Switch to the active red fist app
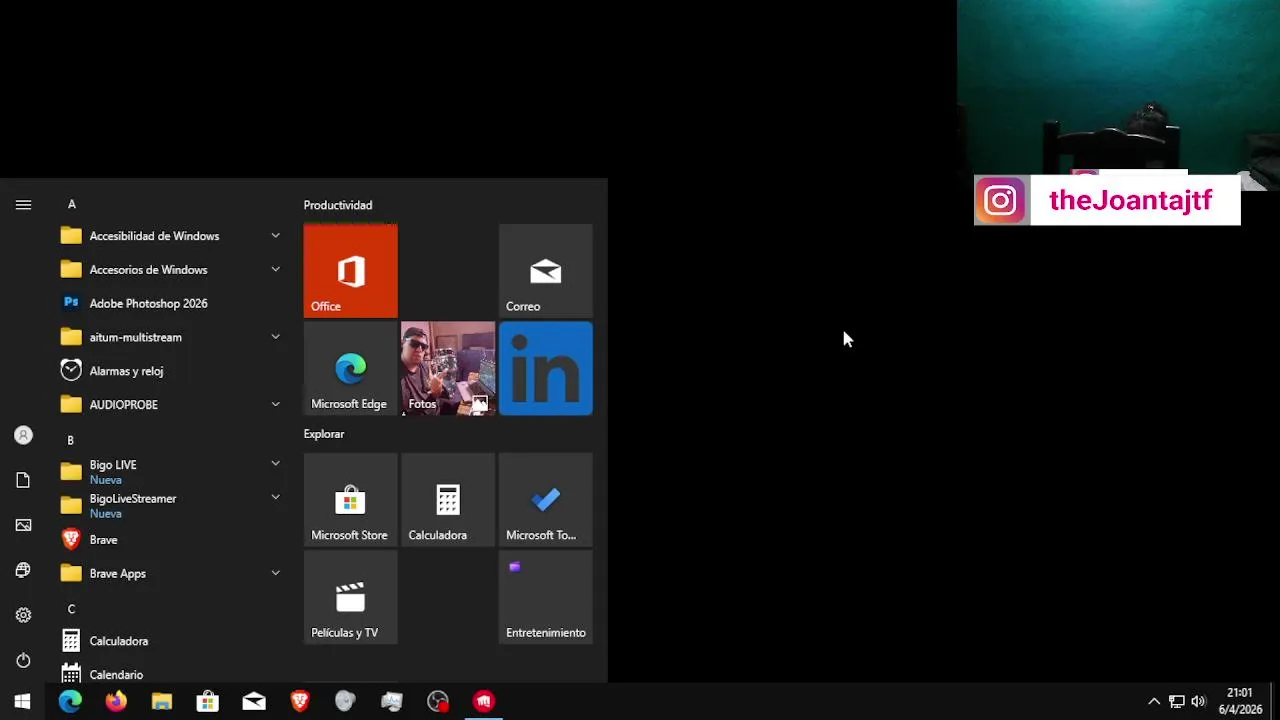1280x720 pixels. (484, 701)
